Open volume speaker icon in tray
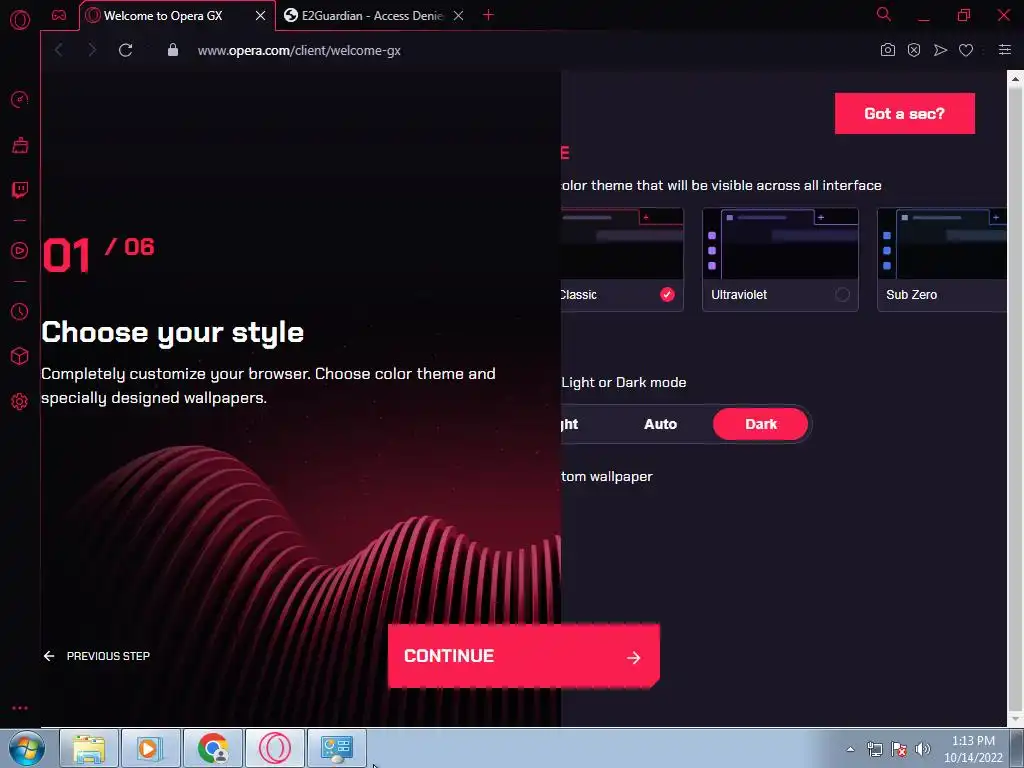The image size is (1024, 768). 923,749
